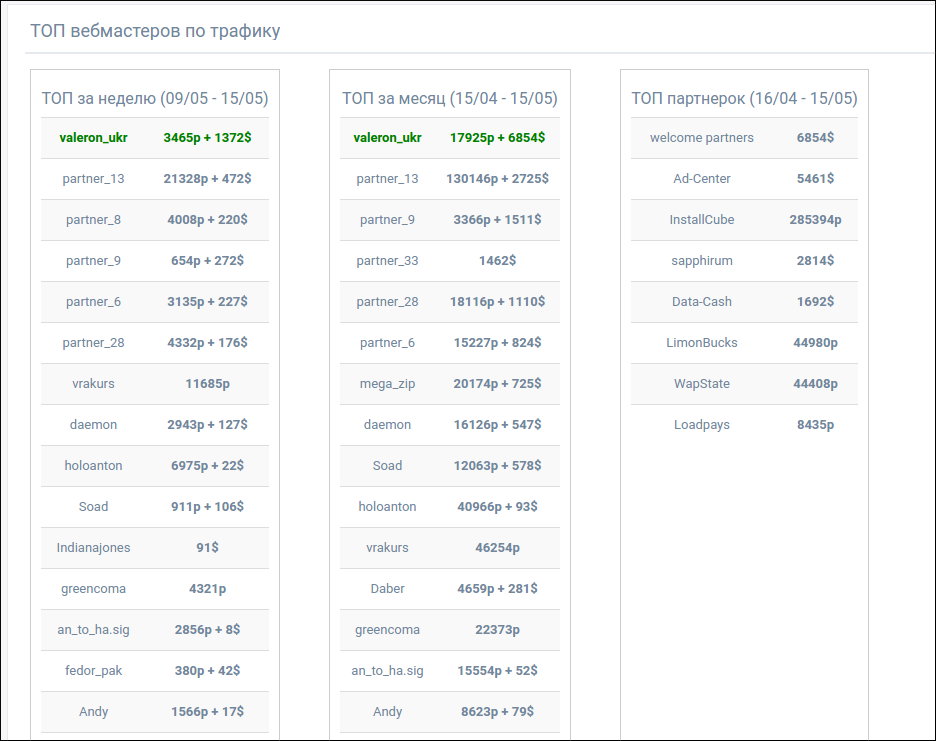The width and height of the screenshot is (936, 741).
Task: Click the value '285394р'
Action: pos(815,220)
